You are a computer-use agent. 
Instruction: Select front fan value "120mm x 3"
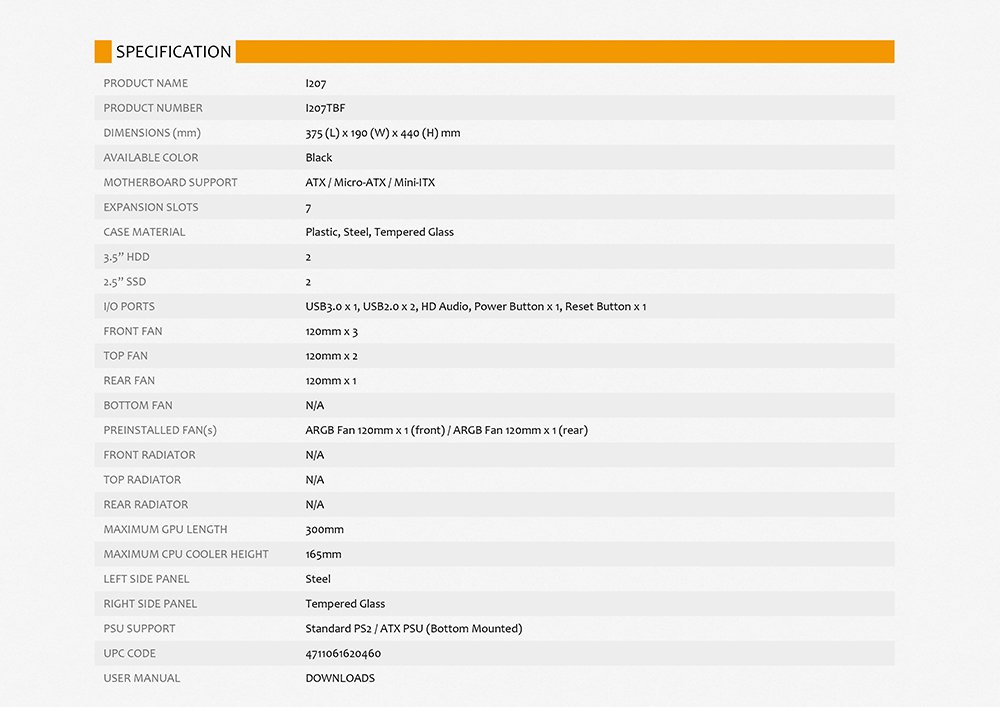(332, 332)
